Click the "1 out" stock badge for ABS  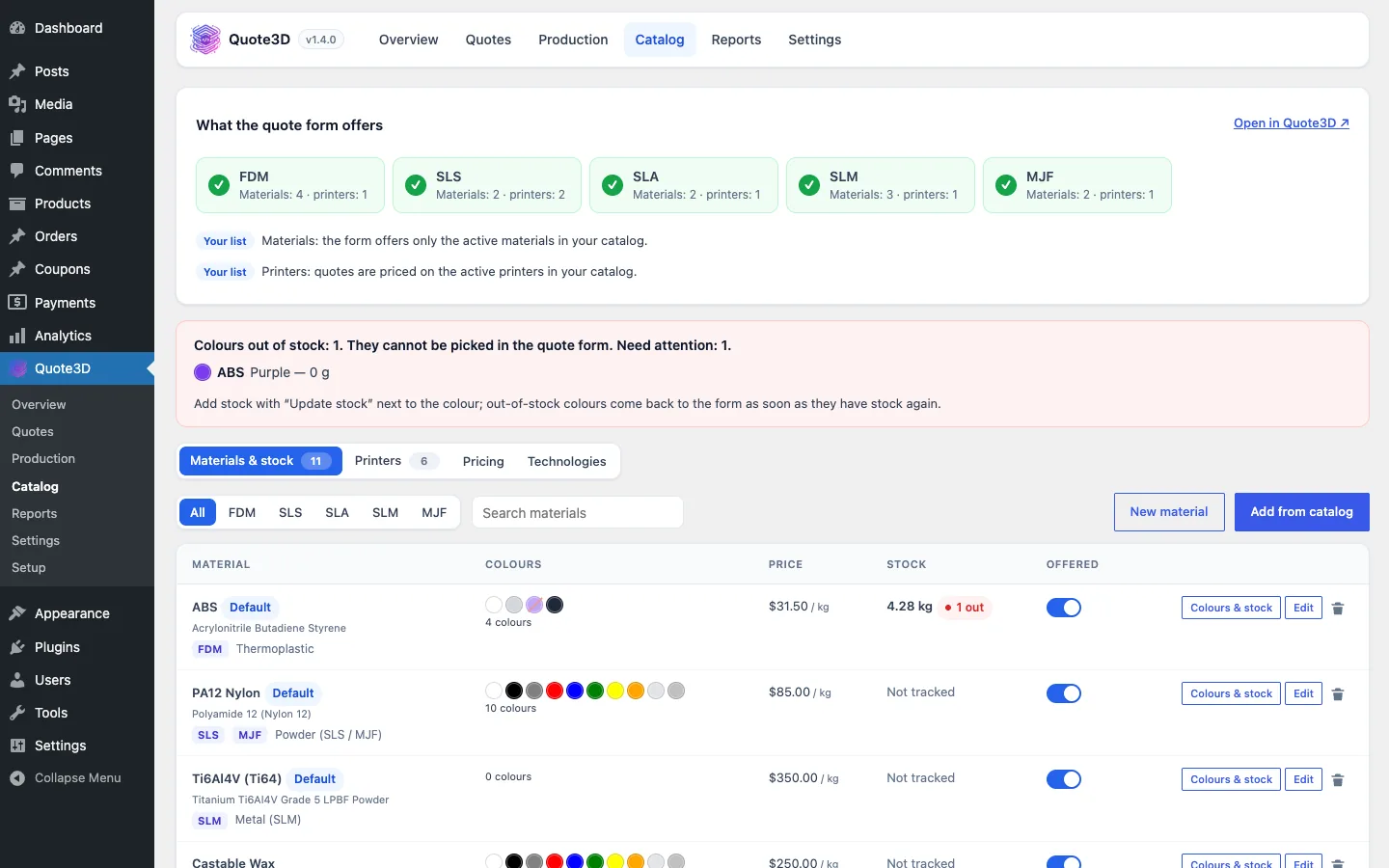tap(965, 608)
